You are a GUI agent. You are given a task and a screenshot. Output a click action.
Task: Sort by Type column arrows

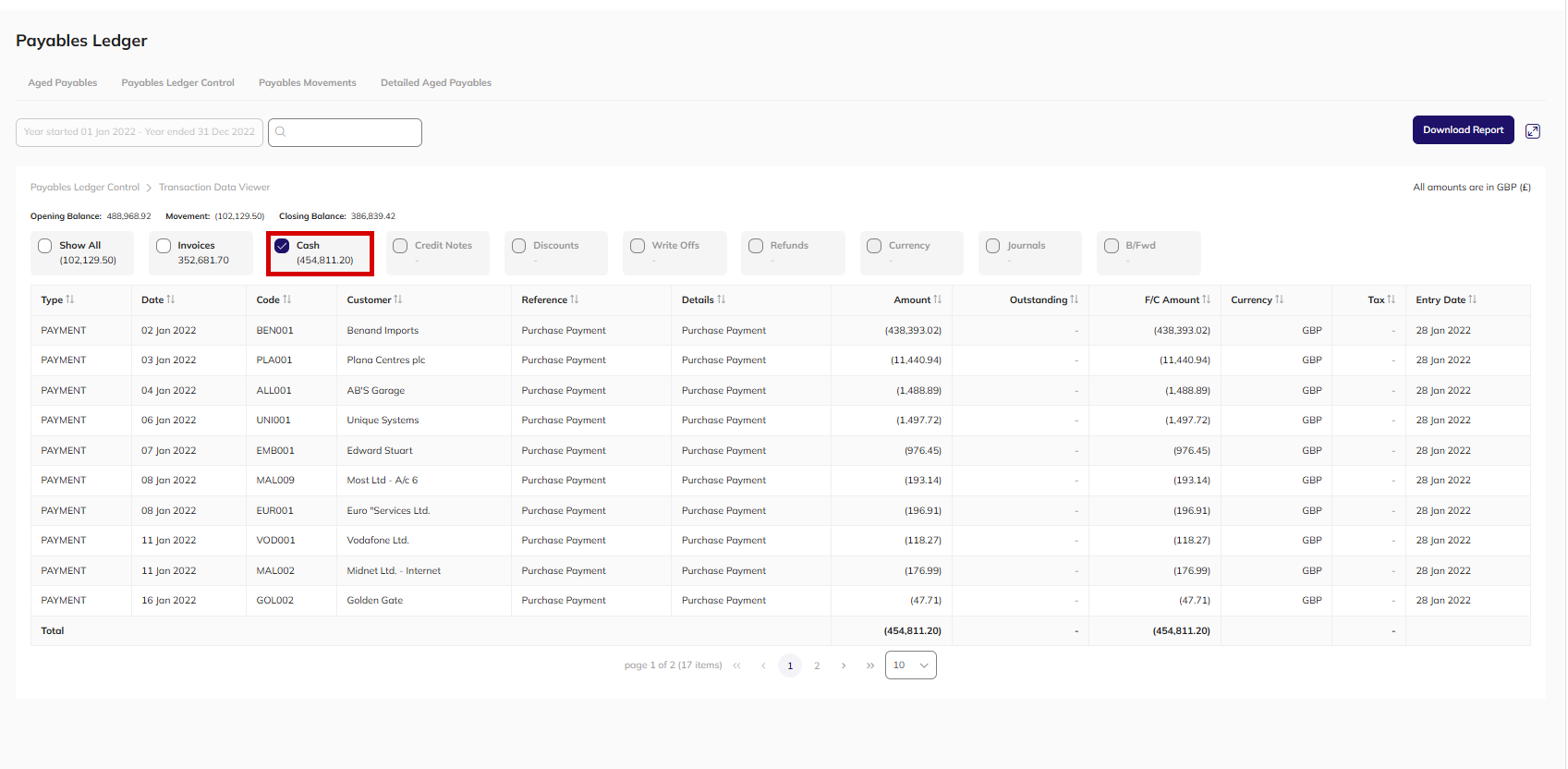(x=70, y=299)
